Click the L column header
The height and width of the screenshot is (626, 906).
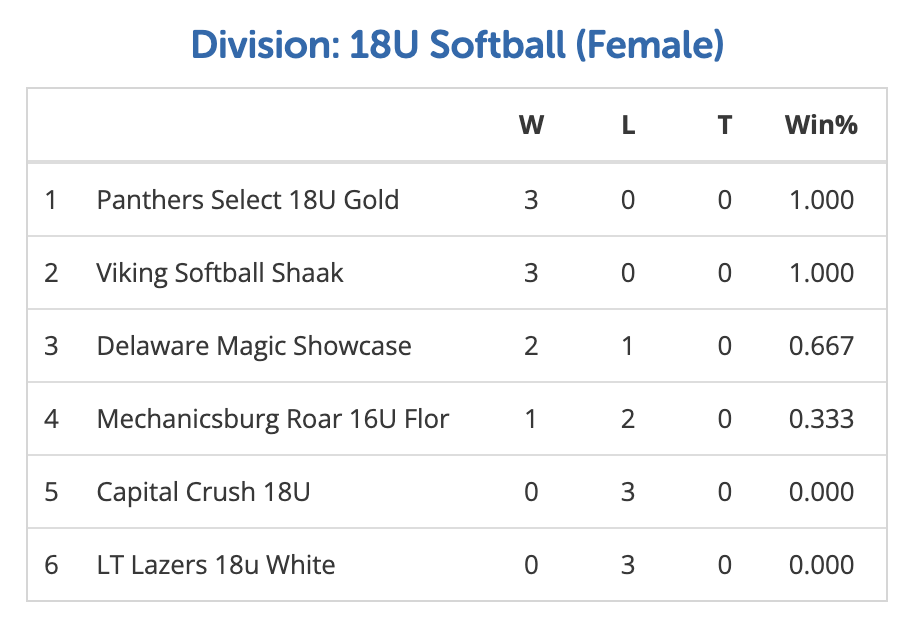pos(628,125)
